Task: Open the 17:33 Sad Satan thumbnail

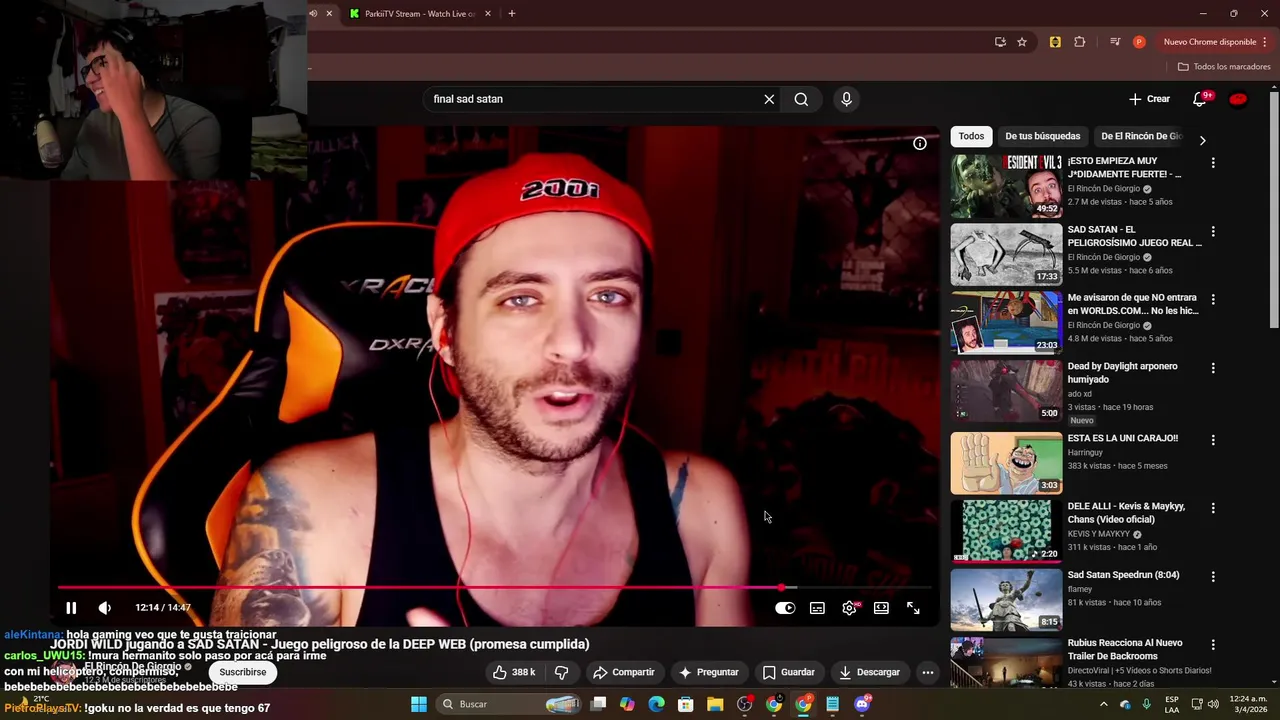Action: point(1006,254)
